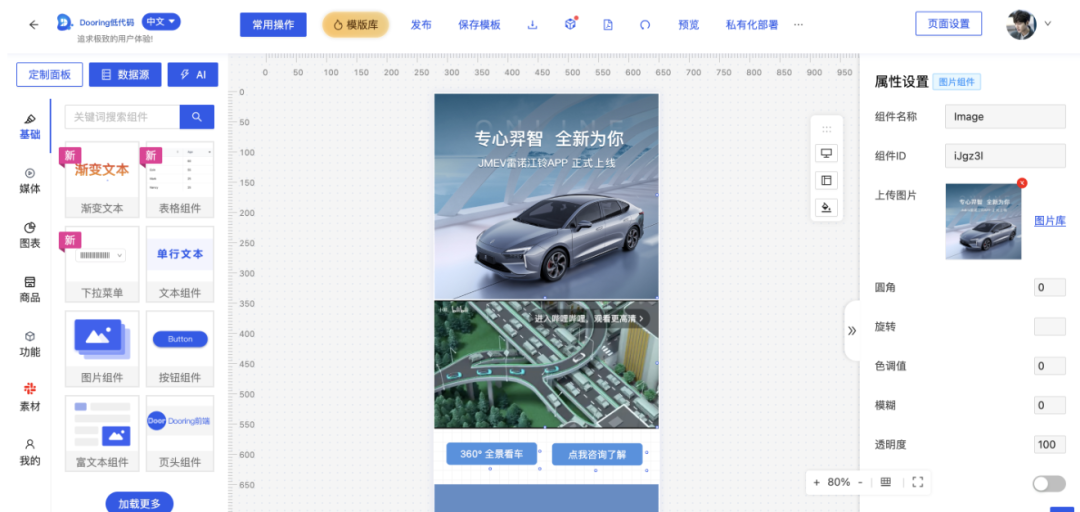Click the grid icon in zoom bar
Image resolution: width=1080 pixels, height=512 pixels.
(886, 482)
